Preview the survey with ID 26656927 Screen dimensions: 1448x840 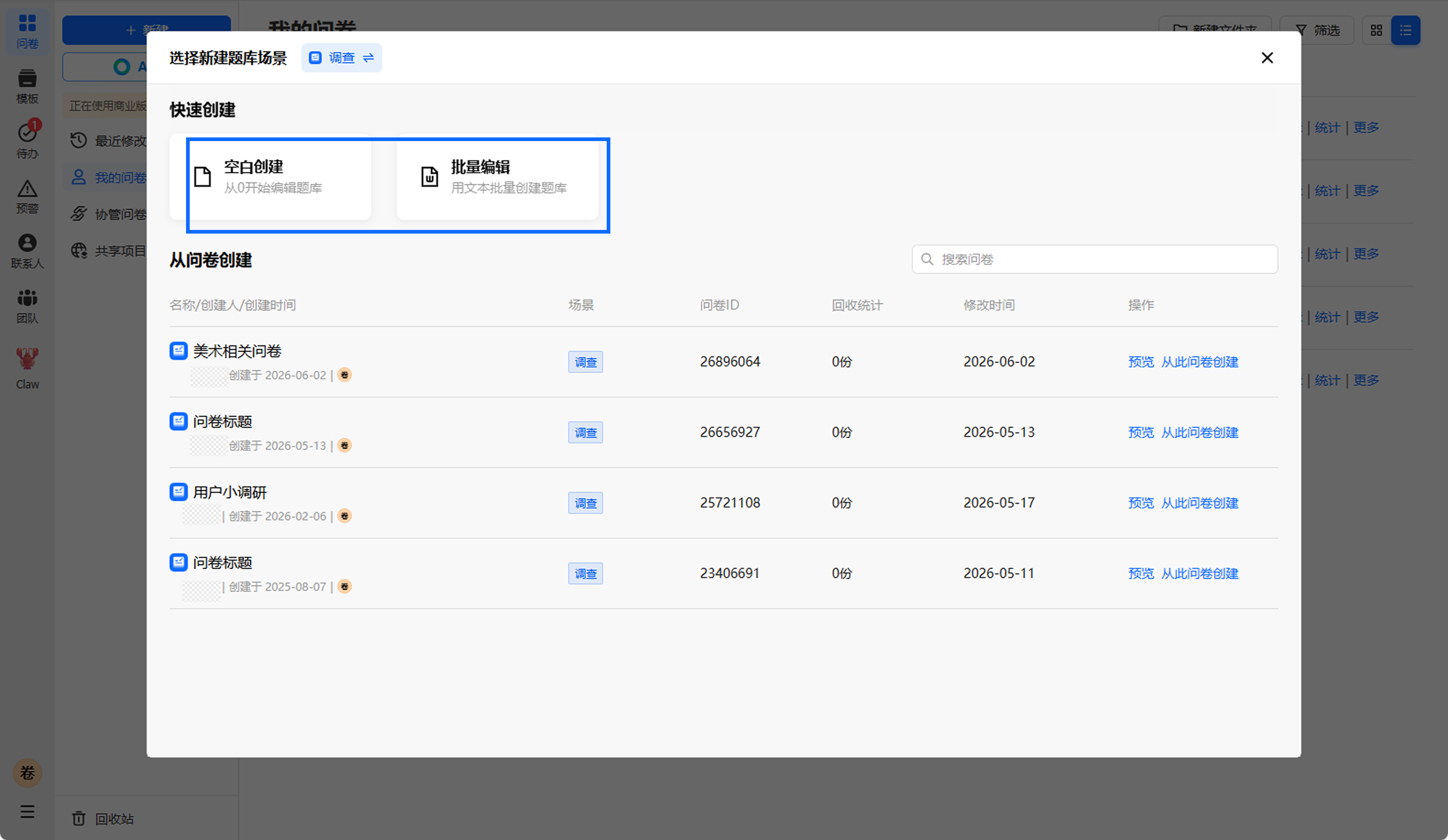click(1141, 432)
